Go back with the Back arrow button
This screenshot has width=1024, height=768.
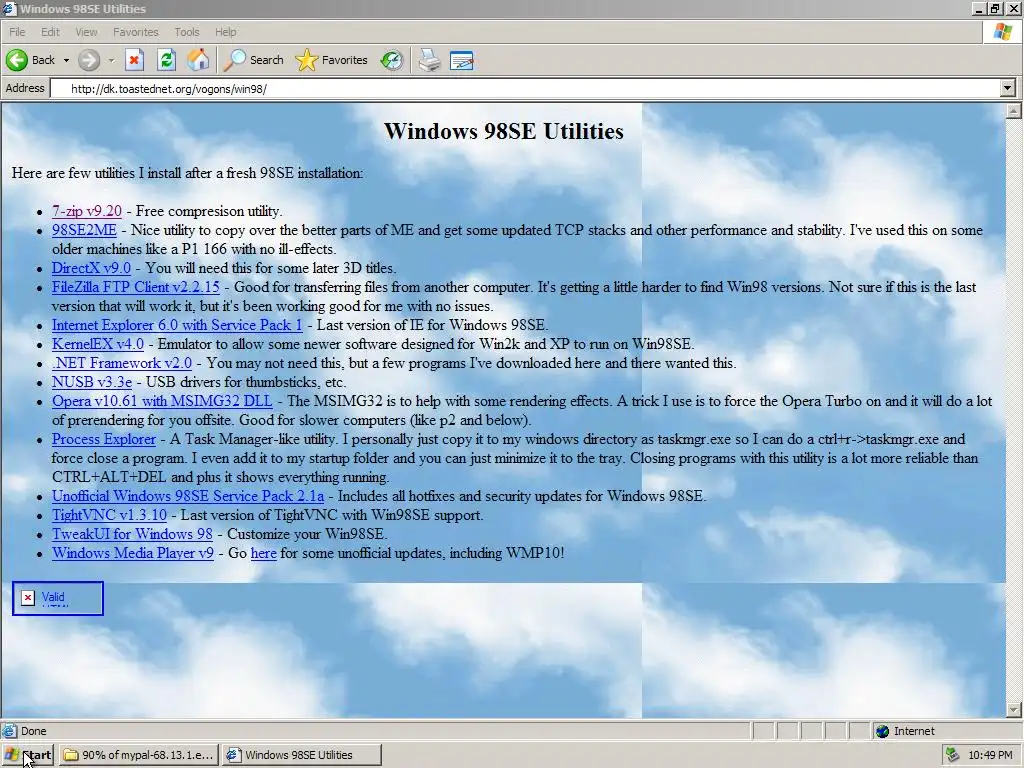31,60
